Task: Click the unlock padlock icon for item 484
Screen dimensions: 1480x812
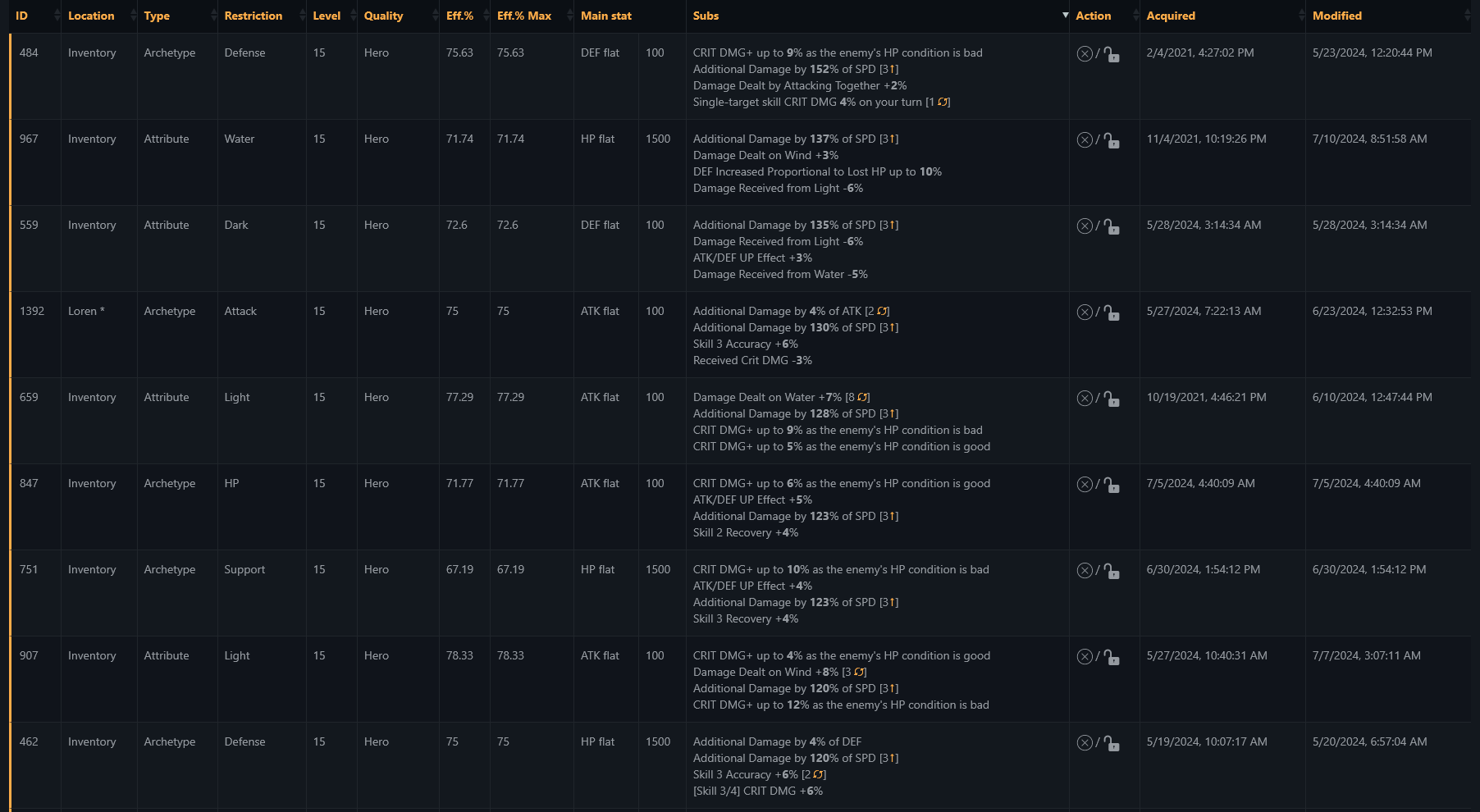Action: click(1112, 54)
